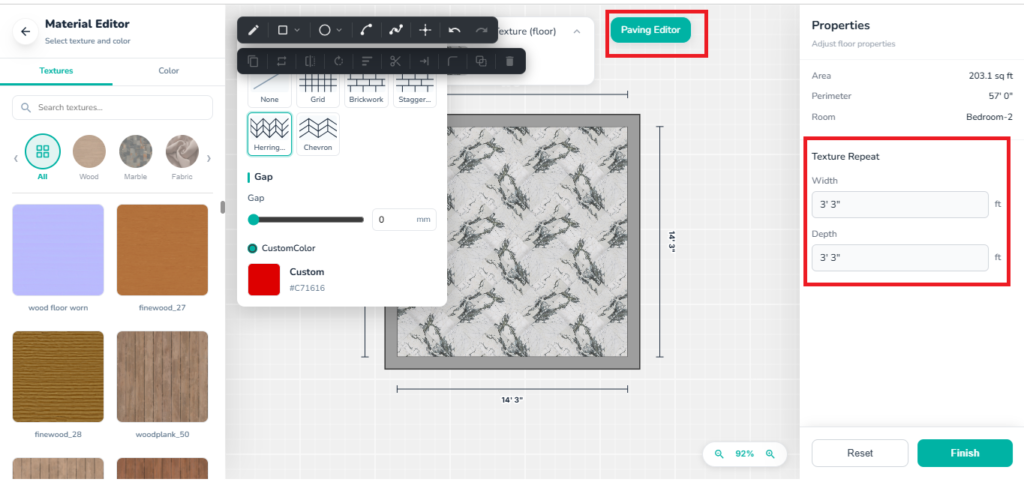The image size is (1024, 482).
Task: Select the spline curve tool
Action: [396, 30]
